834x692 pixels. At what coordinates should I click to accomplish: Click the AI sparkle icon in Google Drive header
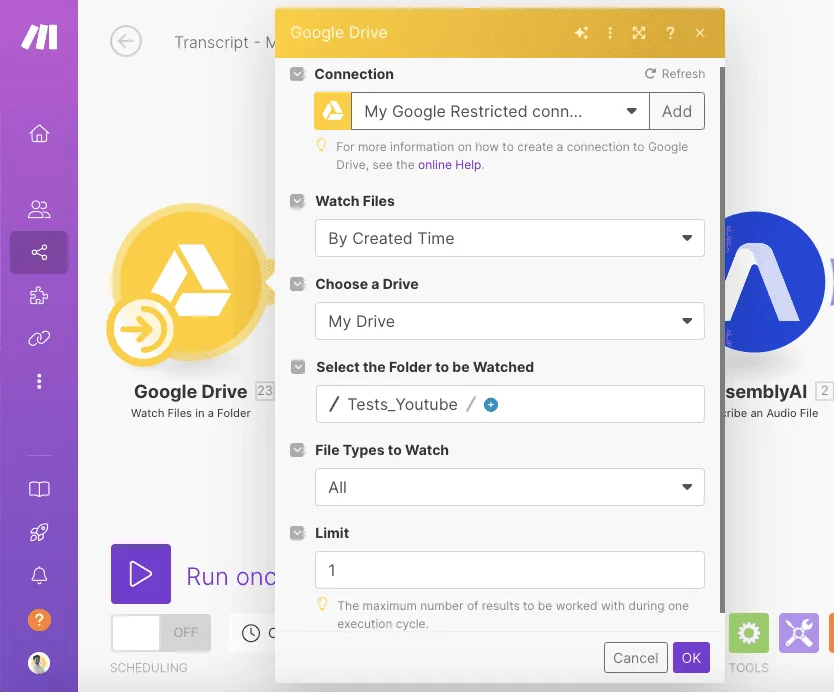(x=581, y=33)
